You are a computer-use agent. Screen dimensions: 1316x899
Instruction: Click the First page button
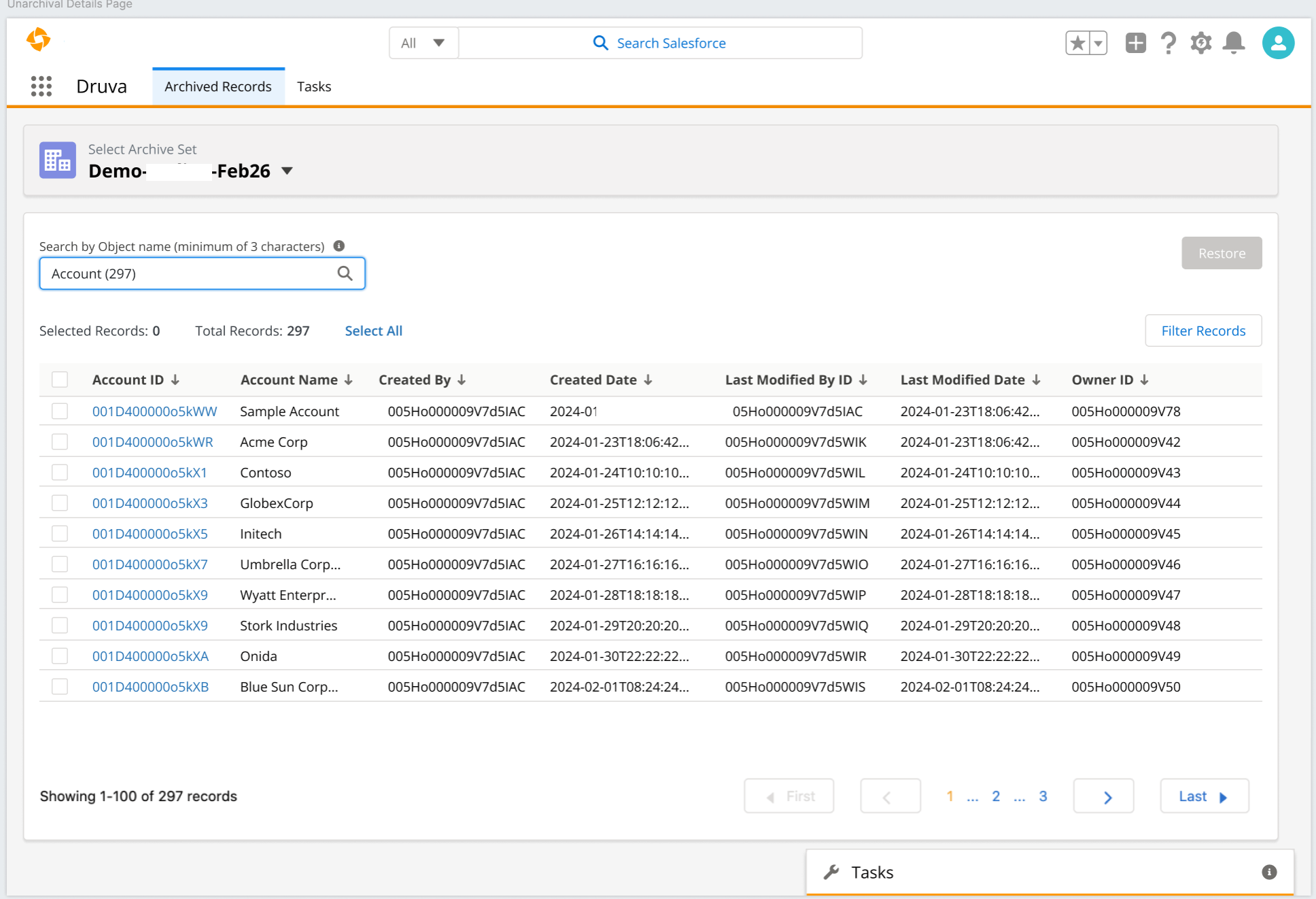(x=789, y=796)
